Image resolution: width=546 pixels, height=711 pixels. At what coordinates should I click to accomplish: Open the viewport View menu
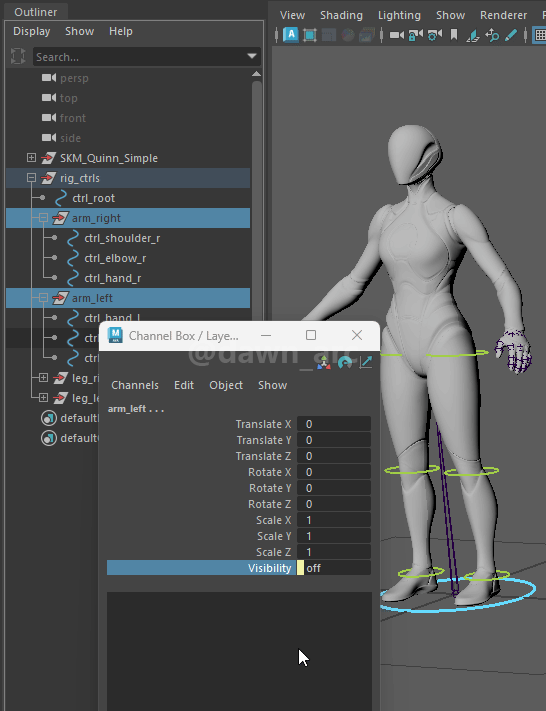(x=292, y=15)
